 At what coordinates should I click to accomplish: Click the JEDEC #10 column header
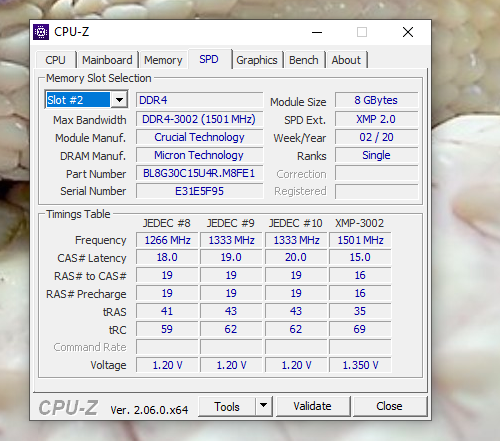[296, 223]
